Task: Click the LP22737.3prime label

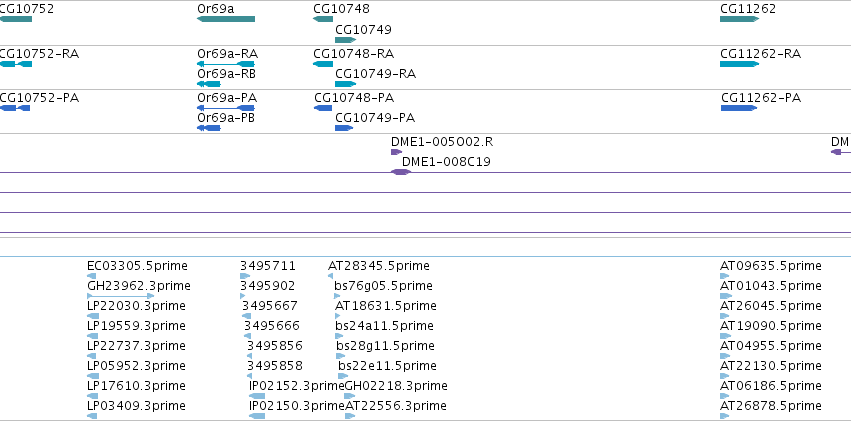Action: coord(136,346)
